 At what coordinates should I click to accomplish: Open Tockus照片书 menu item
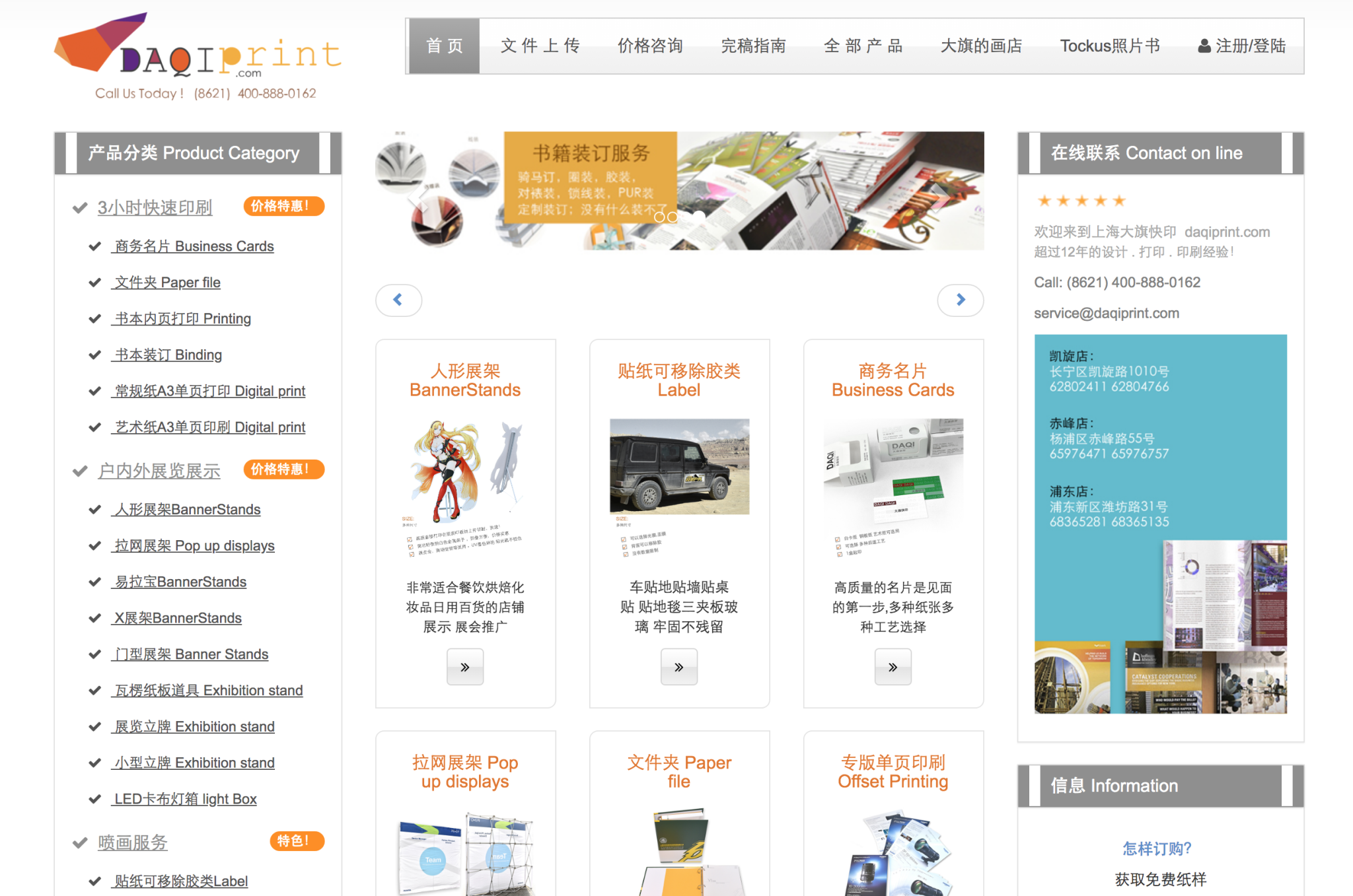pos(1110,46)
